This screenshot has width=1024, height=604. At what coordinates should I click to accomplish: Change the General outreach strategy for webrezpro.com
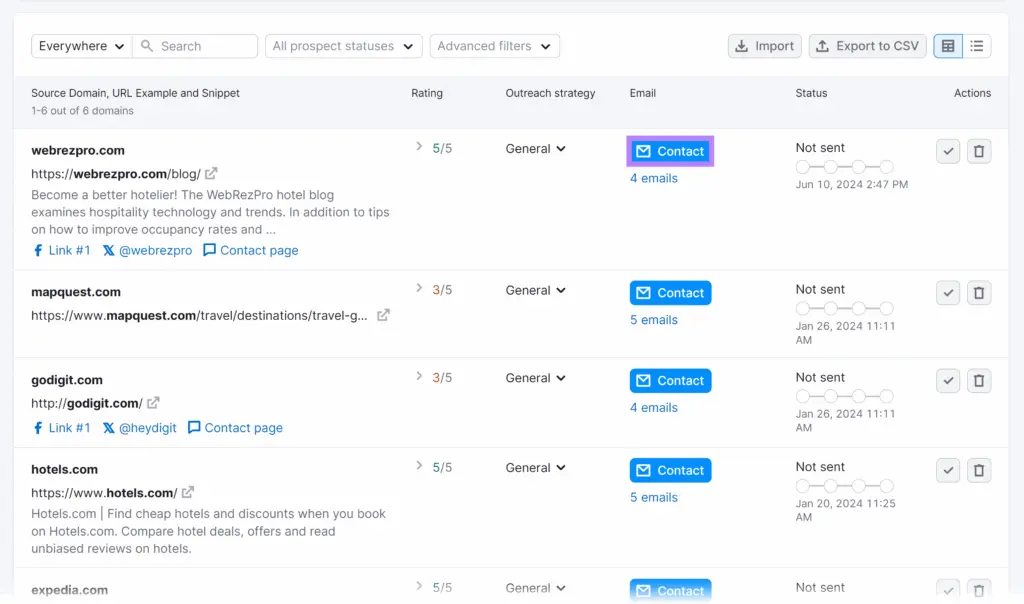(535, 149)
